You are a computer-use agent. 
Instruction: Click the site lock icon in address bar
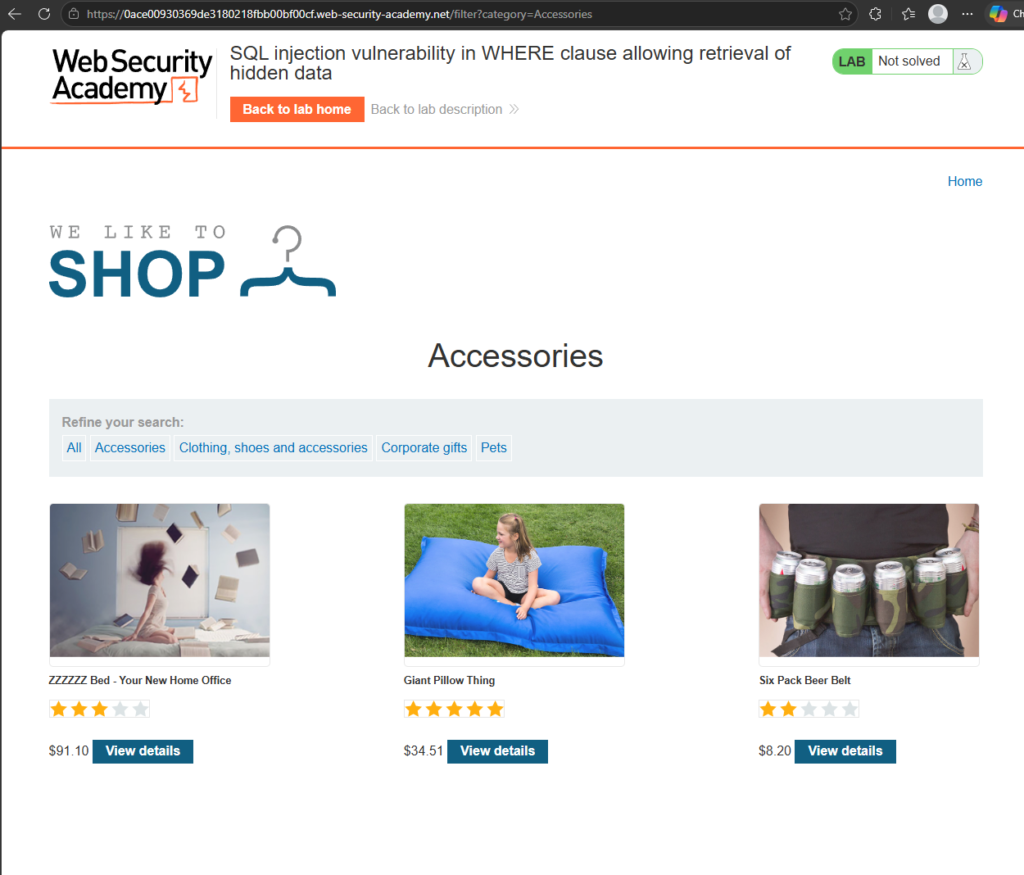[74, 14]
